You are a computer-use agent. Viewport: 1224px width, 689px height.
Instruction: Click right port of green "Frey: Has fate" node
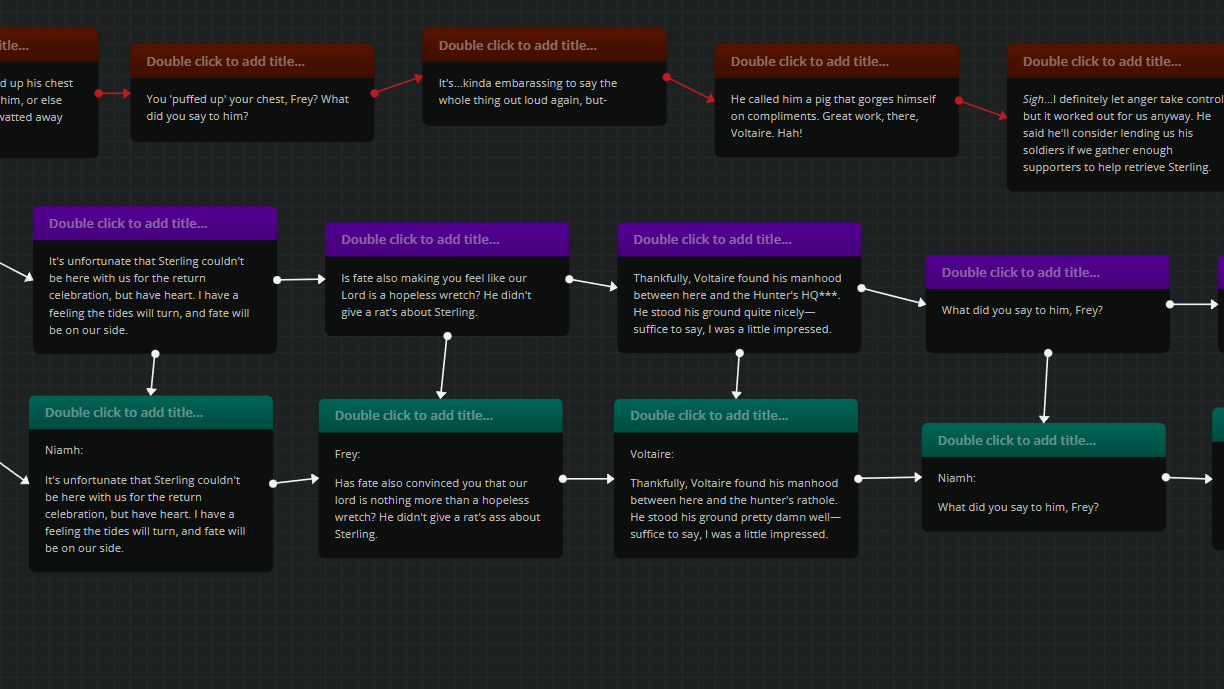coord(563,479)
